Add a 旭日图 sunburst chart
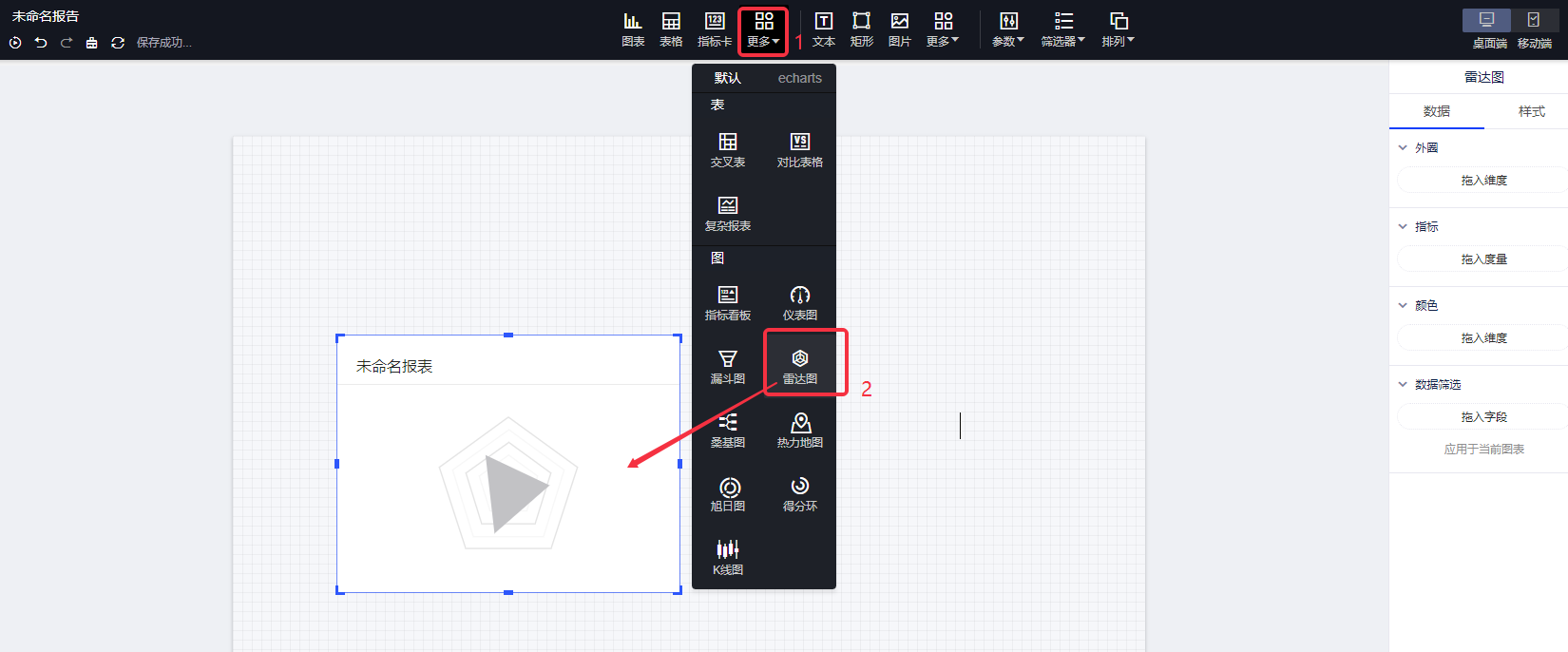 tap(728, 492)
